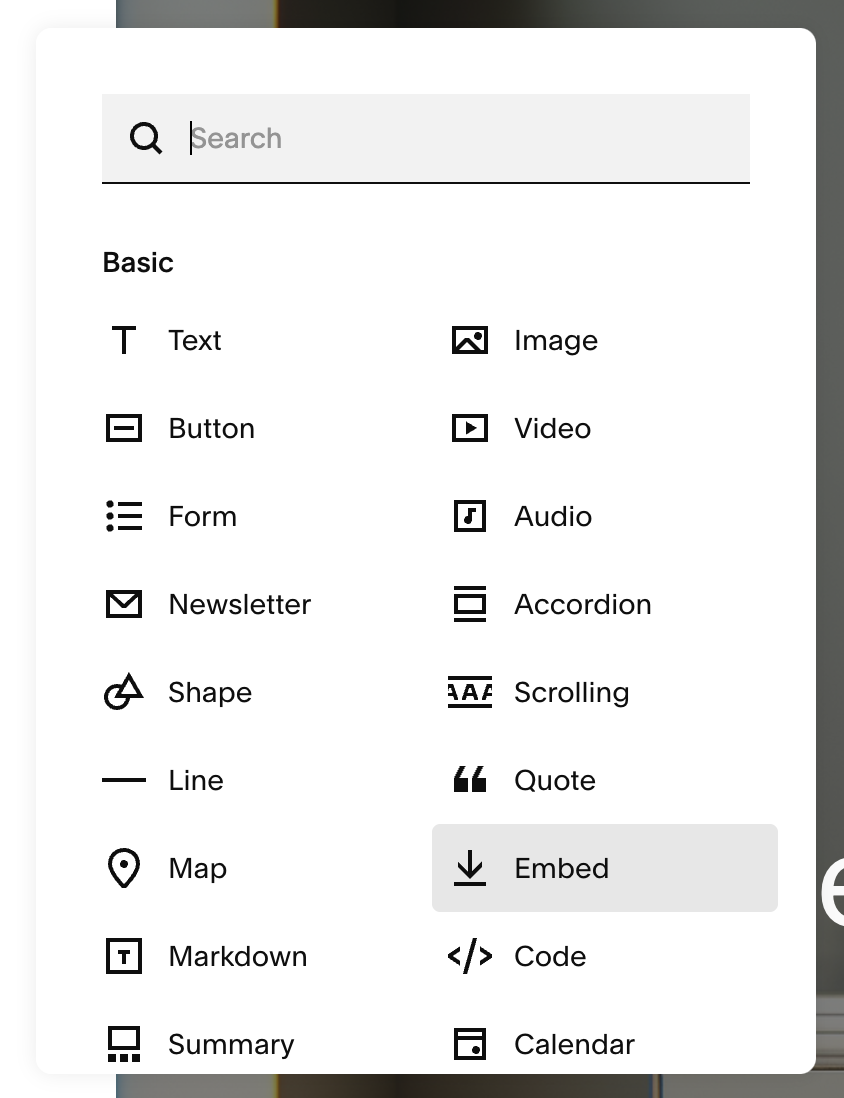Viewport: 844px width, 1098px height.
Task: Select the Image block icon
Action: (x=470, y=341)
